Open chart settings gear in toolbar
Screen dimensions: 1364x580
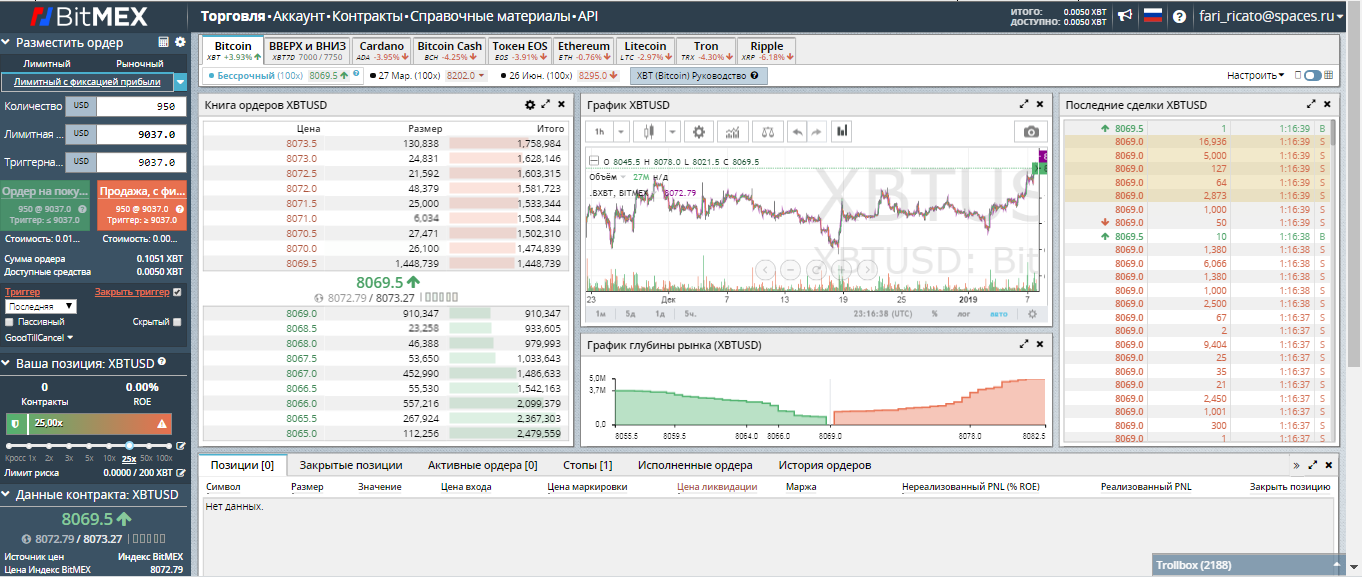[698, 131]
